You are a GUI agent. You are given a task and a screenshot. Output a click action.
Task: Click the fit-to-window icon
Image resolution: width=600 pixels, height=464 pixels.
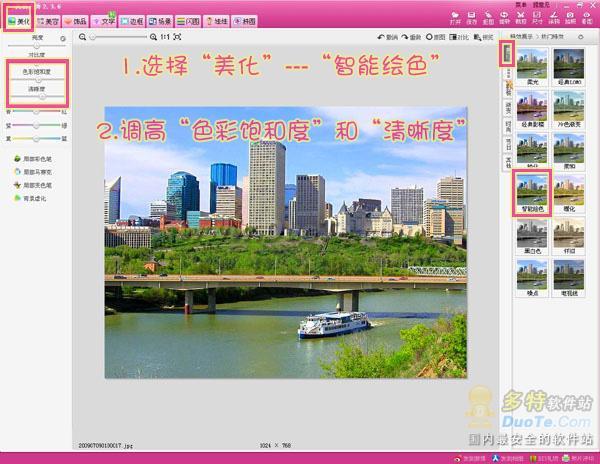(x=177, y=37)
